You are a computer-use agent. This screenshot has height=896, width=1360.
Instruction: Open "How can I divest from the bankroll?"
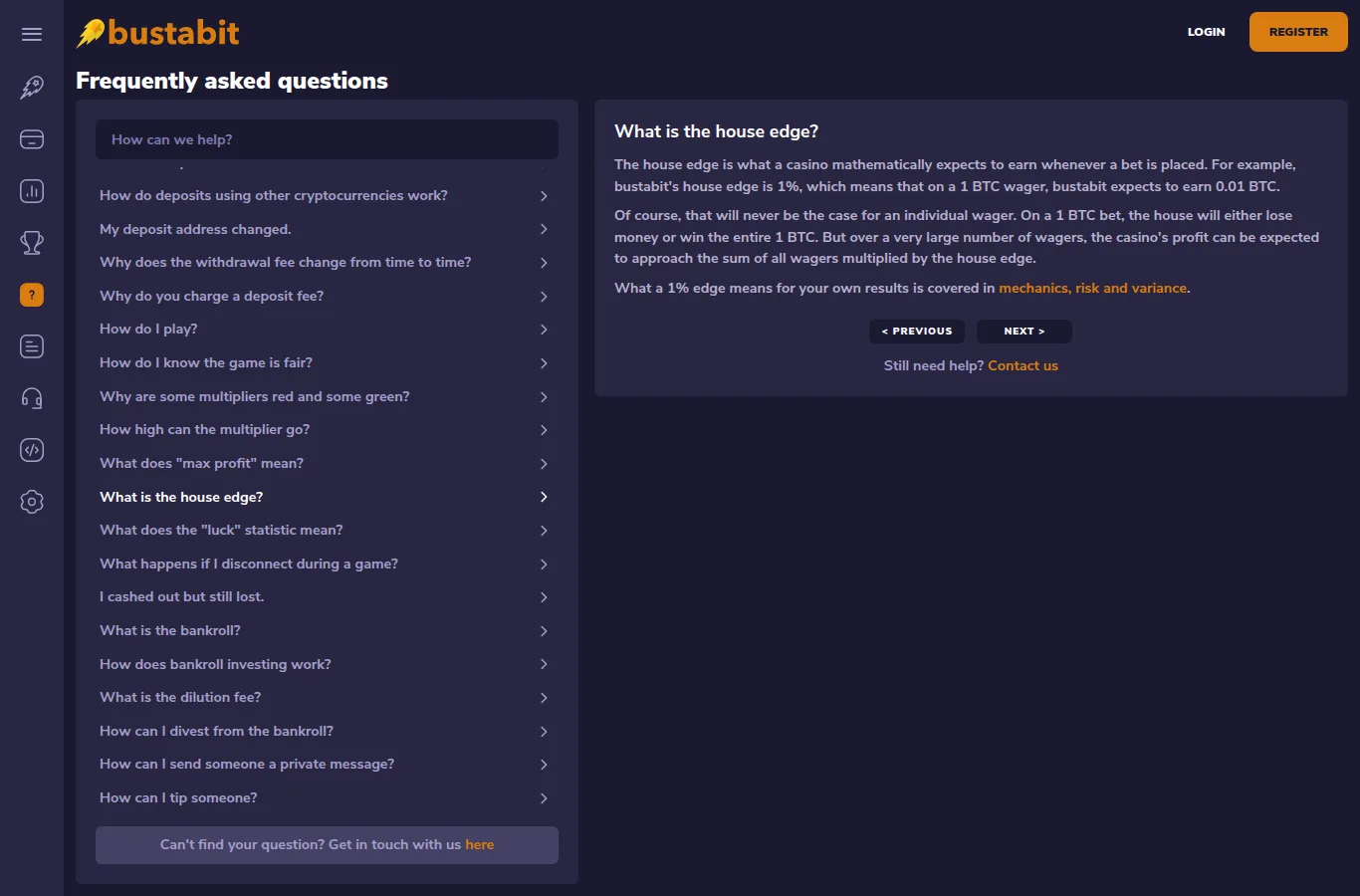[327, 732]
